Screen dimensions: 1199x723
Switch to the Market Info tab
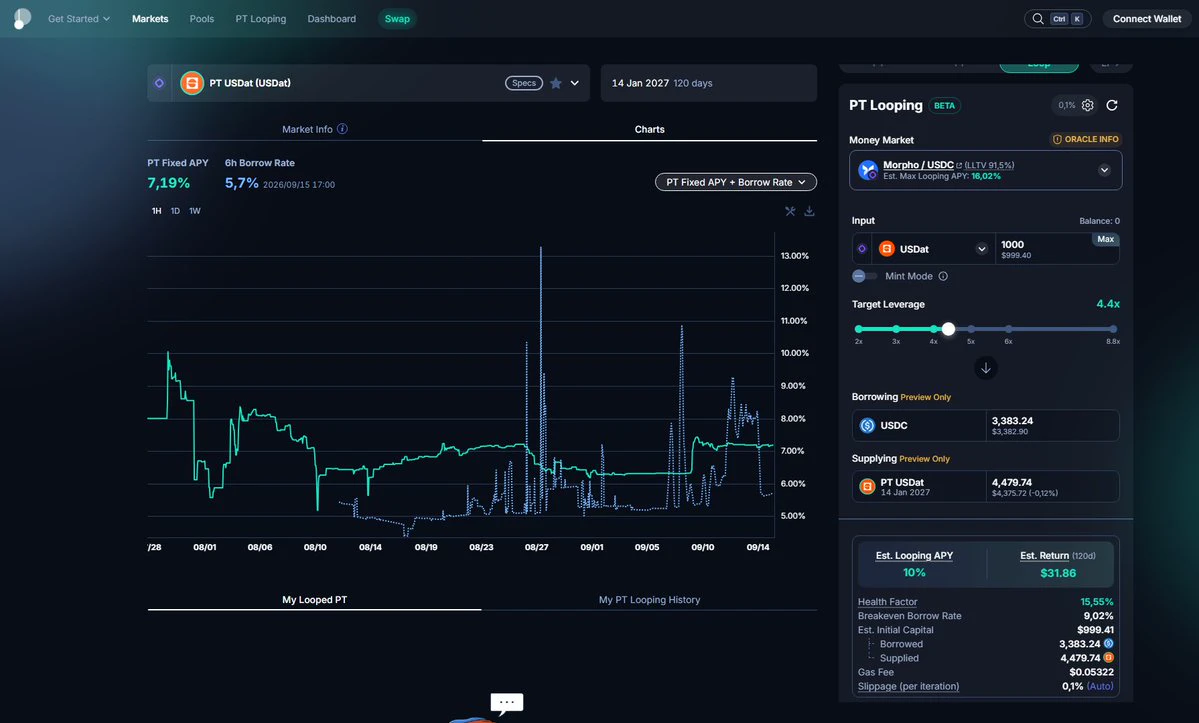coord(314,129)
